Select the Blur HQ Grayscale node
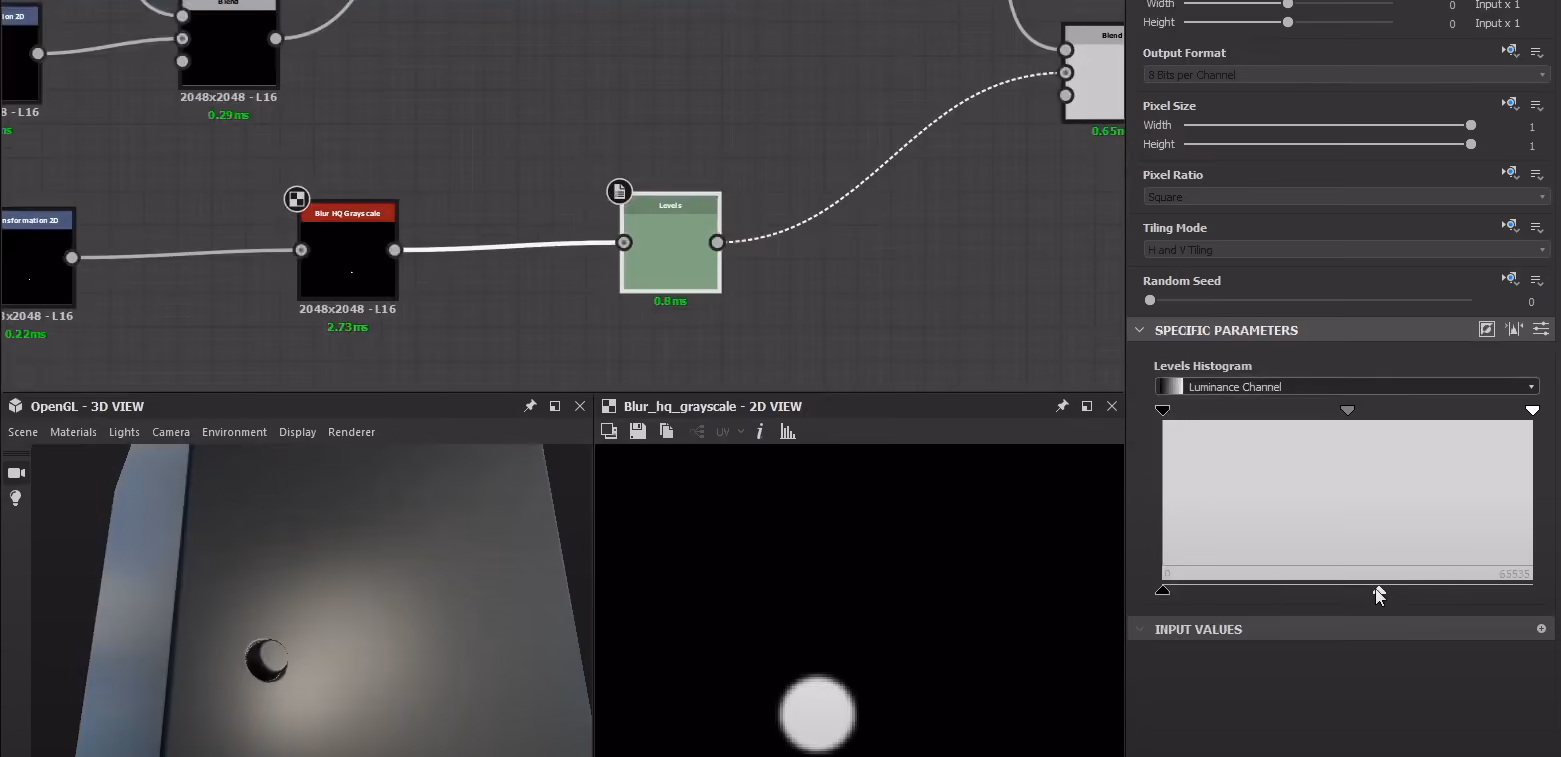This screenshot has height=757, width=1561. (348, 250)
